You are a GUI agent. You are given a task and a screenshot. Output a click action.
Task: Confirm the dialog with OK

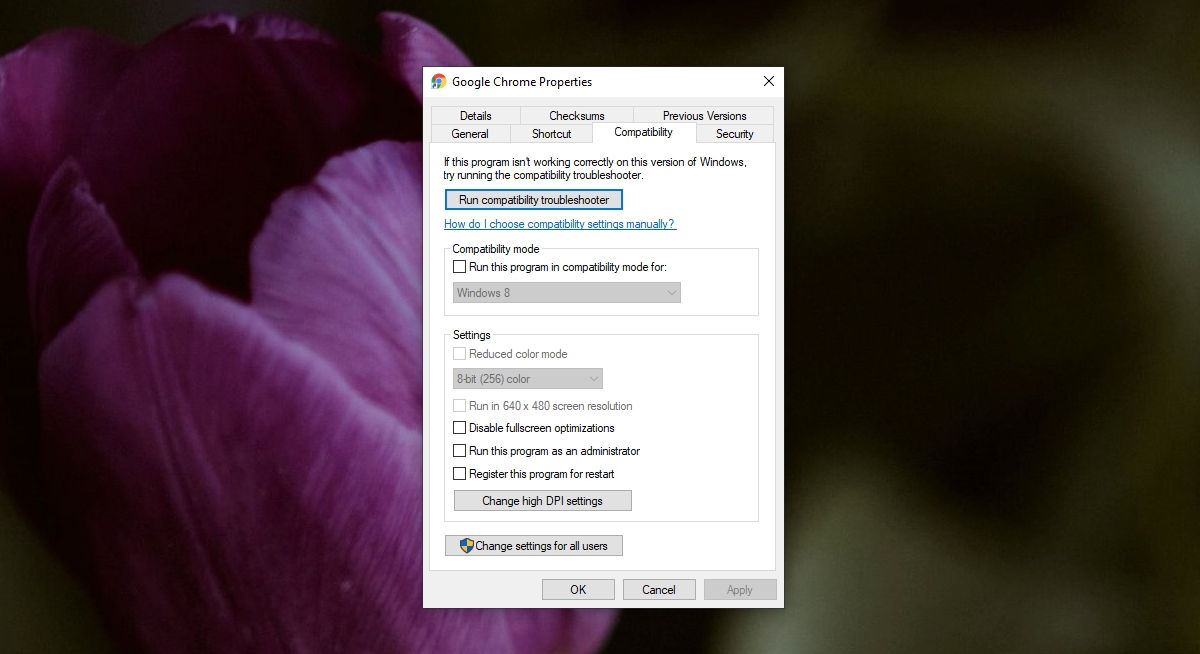578,590
